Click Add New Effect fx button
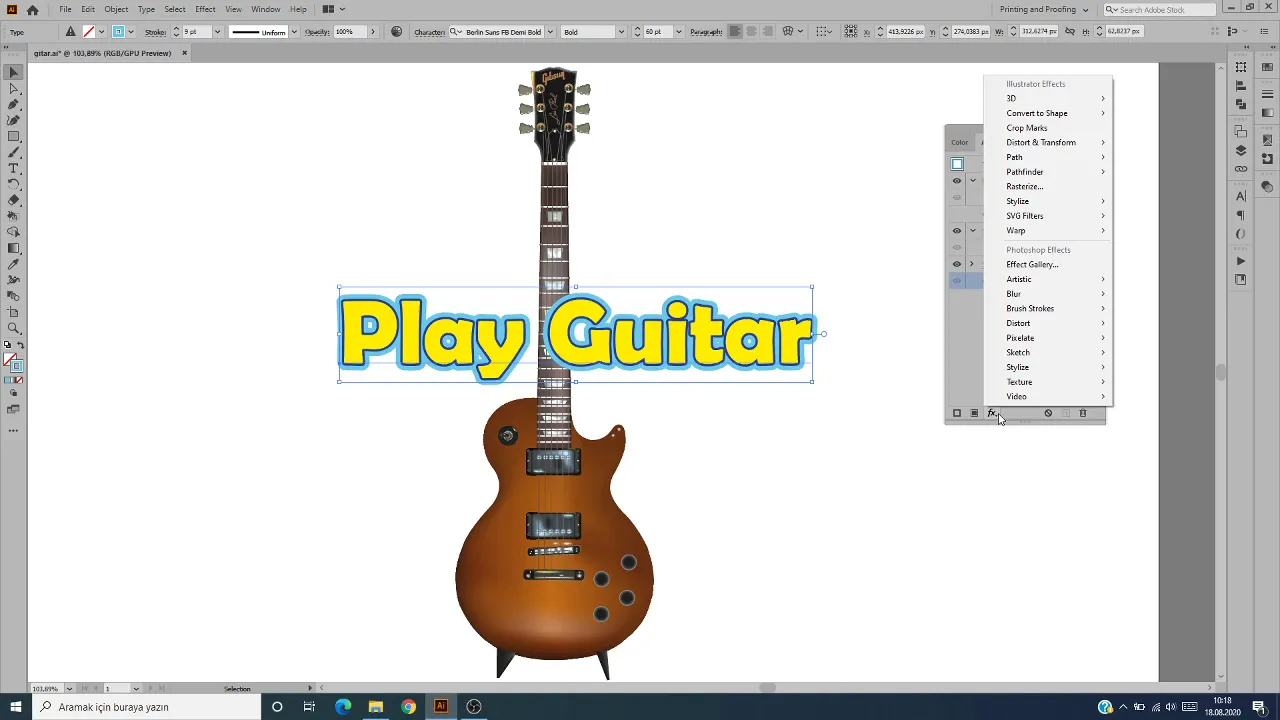This screenshot has width=1280, height=720. 992,413
